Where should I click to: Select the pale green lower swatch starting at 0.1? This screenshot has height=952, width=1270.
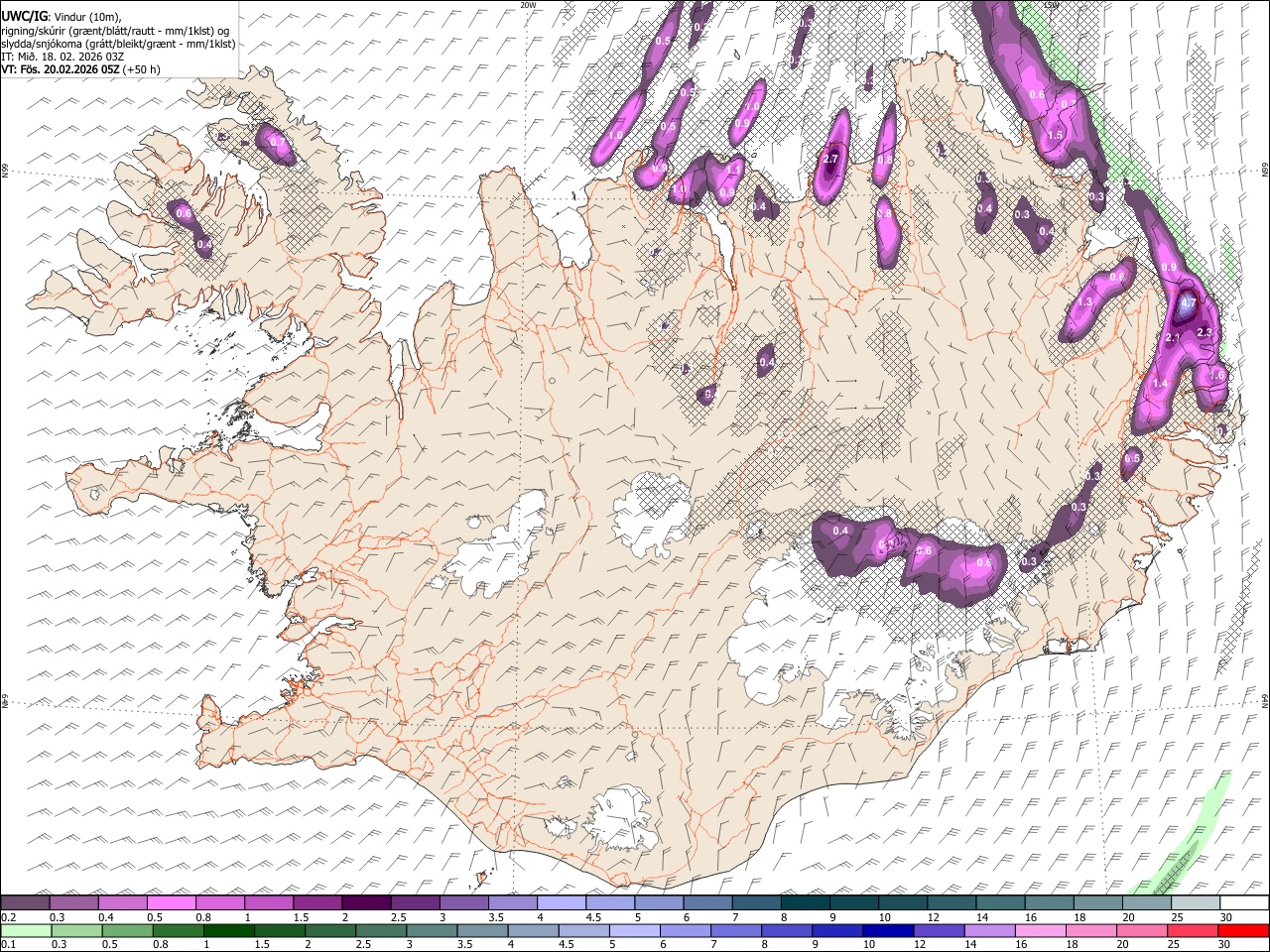25,930
